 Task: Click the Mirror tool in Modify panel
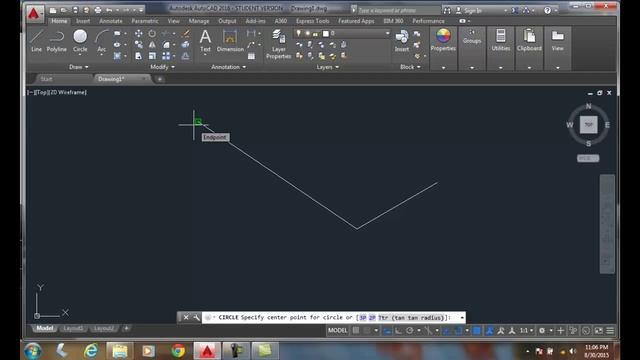point(152,44)
